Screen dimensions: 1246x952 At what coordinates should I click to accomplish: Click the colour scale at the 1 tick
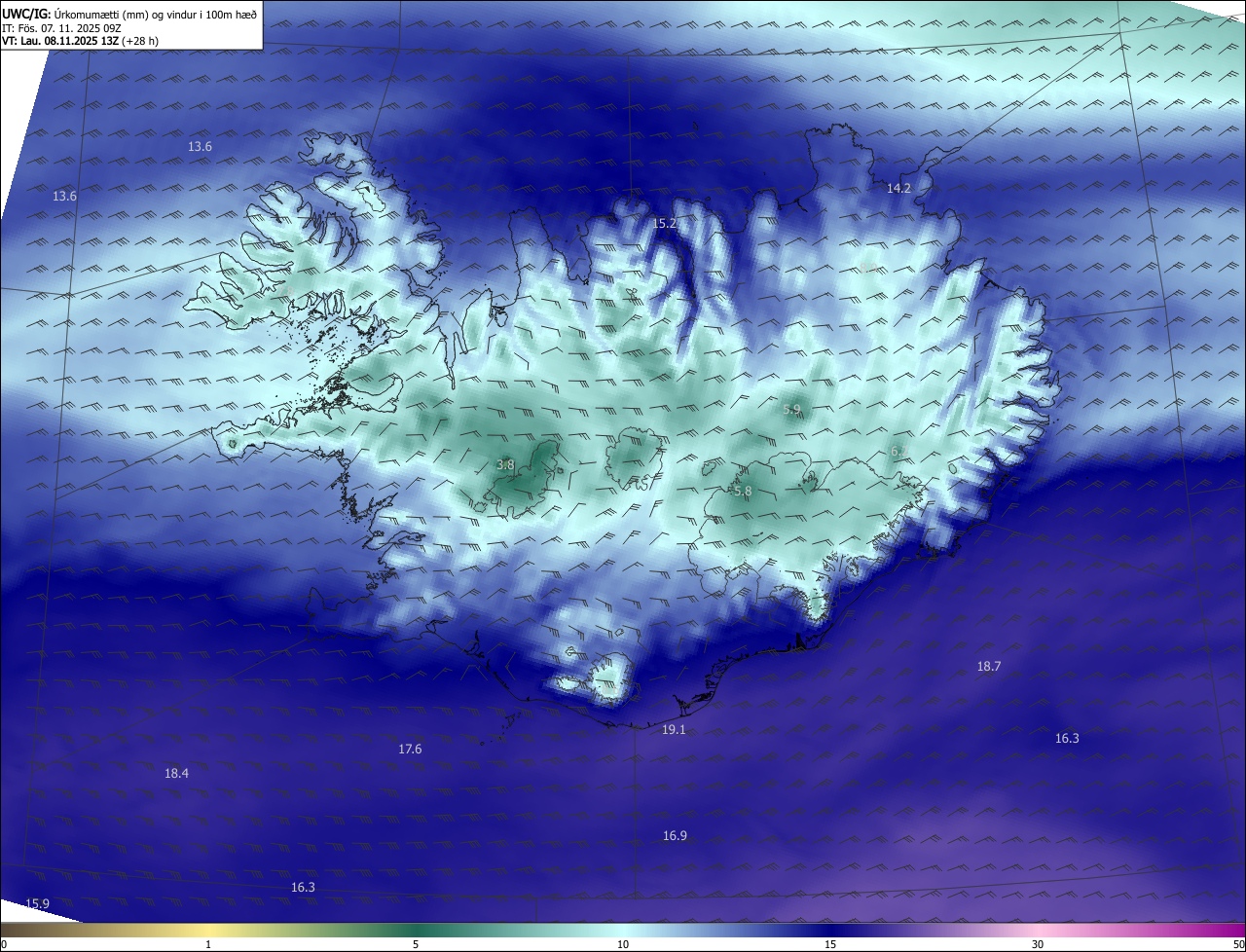tap(208, 944)
